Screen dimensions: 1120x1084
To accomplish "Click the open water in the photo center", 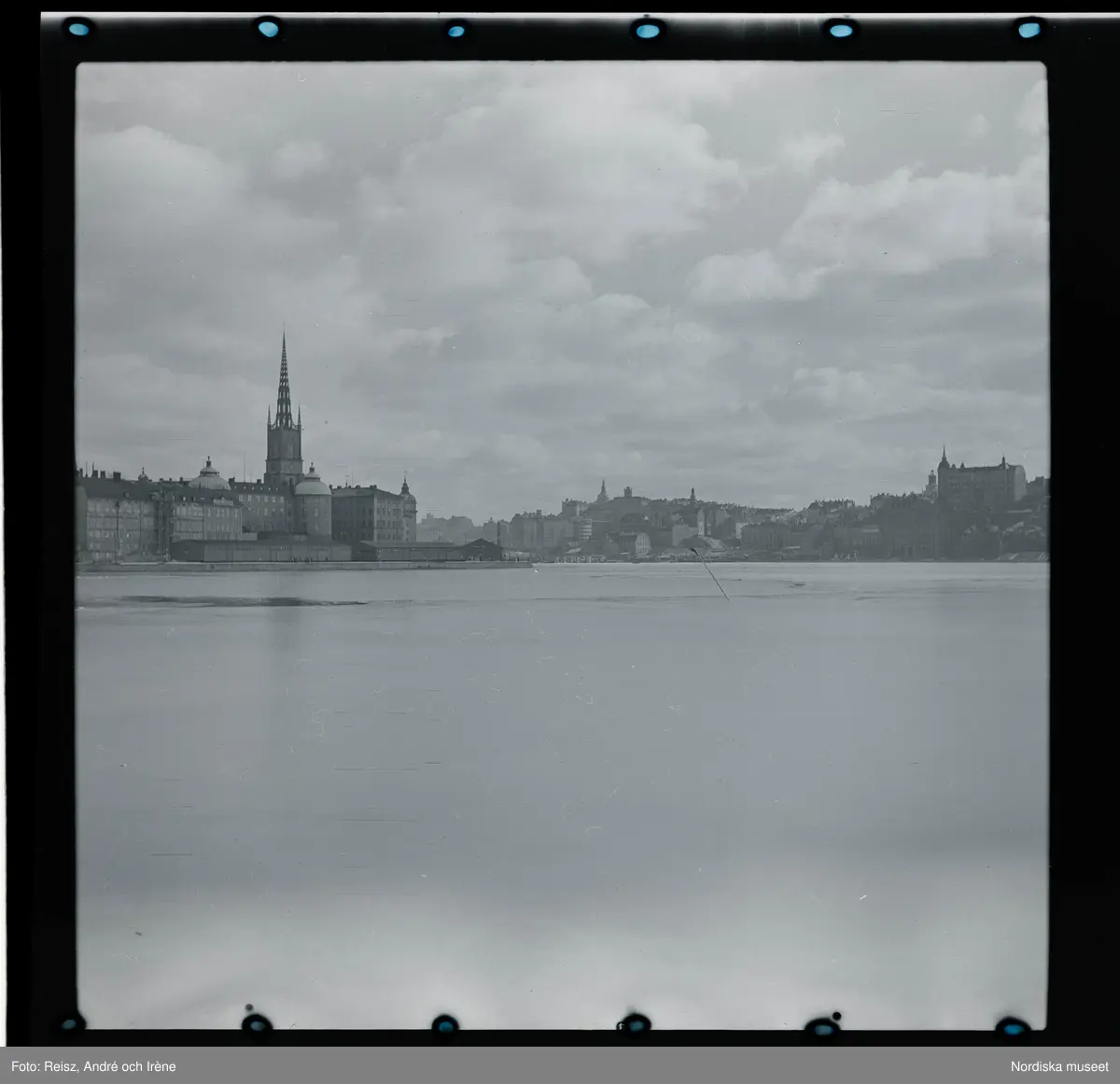I will [x=560, y=747].
